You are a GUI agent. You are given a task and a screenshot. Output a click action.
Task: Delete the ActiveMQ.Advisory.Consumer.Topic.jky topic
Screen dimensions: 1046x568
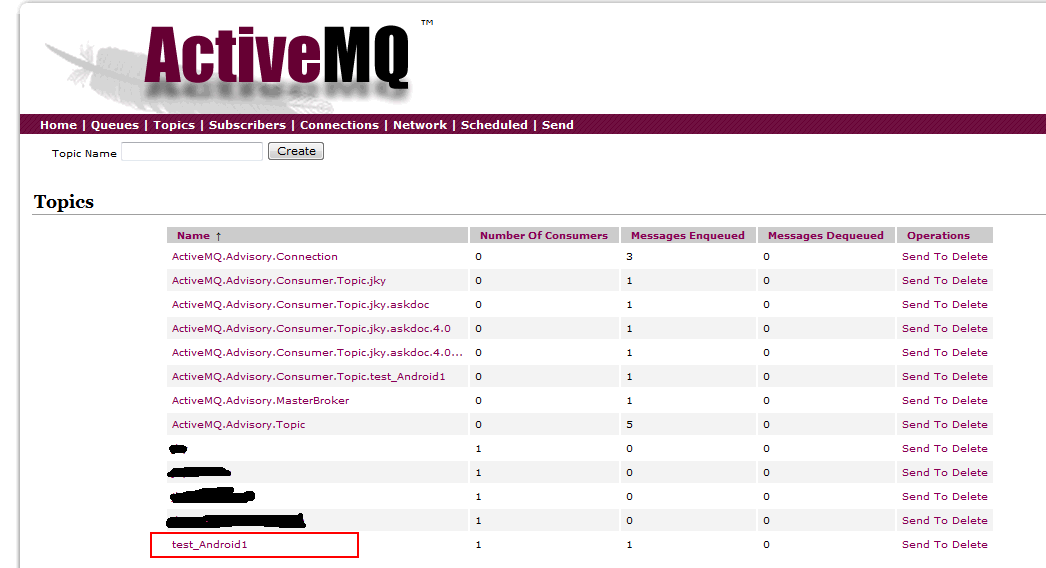[969, 280]
